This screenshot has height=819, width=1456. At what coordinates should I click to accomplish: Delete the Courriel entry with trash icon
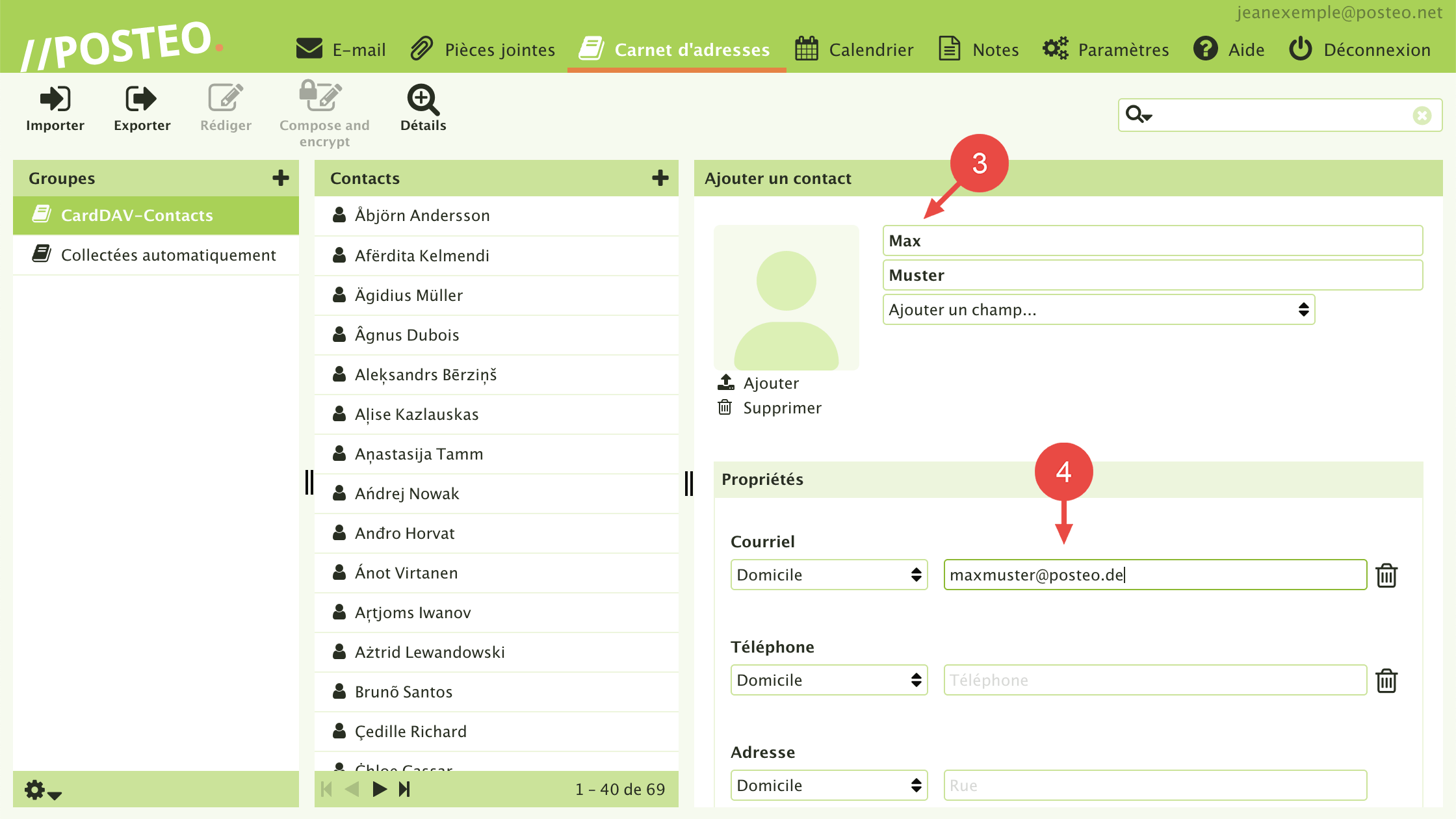tap(1386, 575)
